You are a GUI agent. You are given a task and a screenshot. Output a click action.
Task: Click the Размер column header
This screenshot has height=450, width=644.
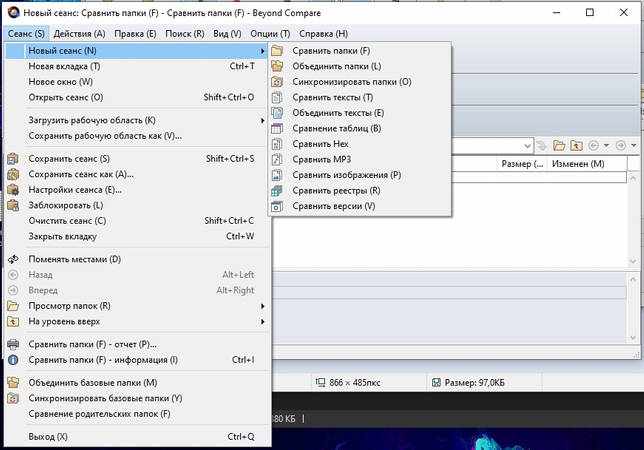[x=522, y=164]
